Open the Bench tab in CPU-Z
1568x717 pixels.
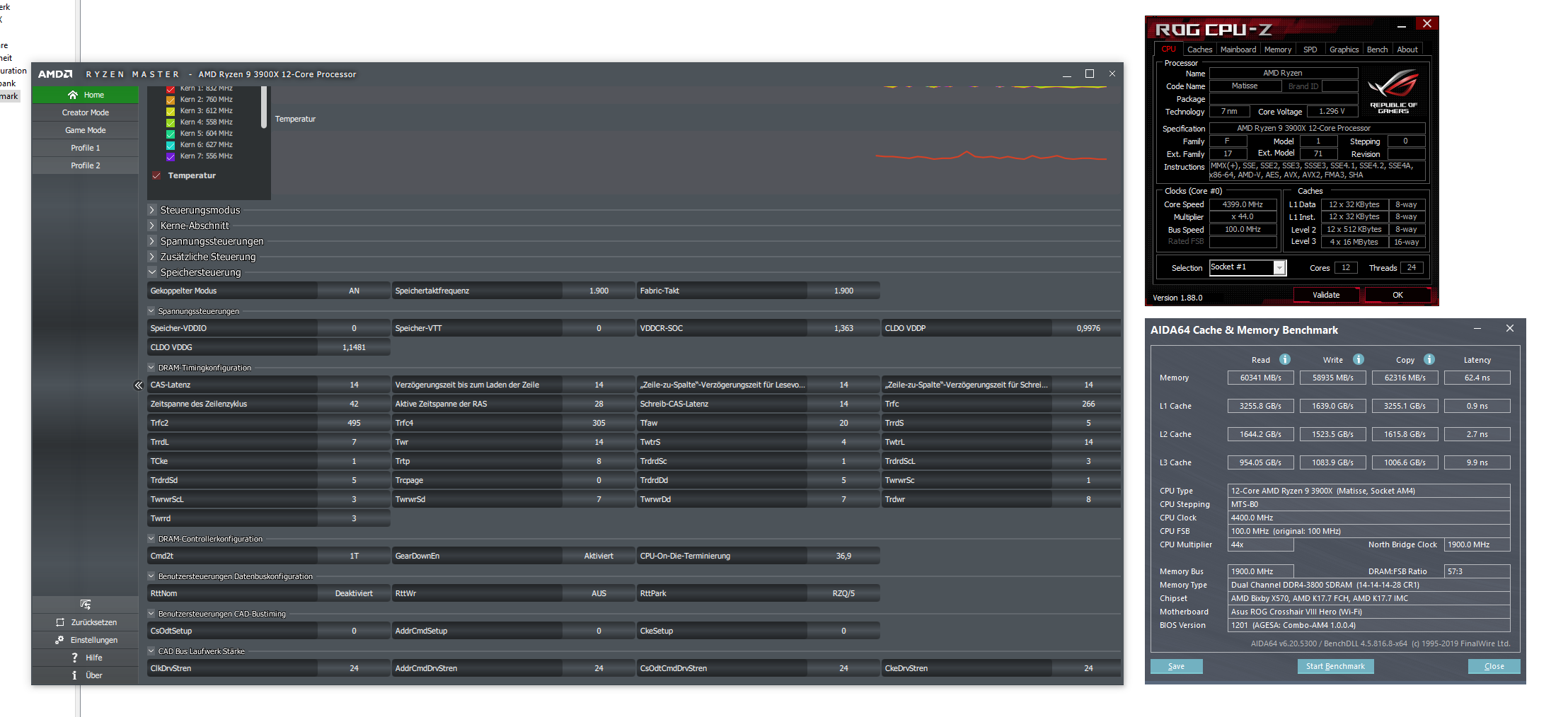pos(1377,49)
